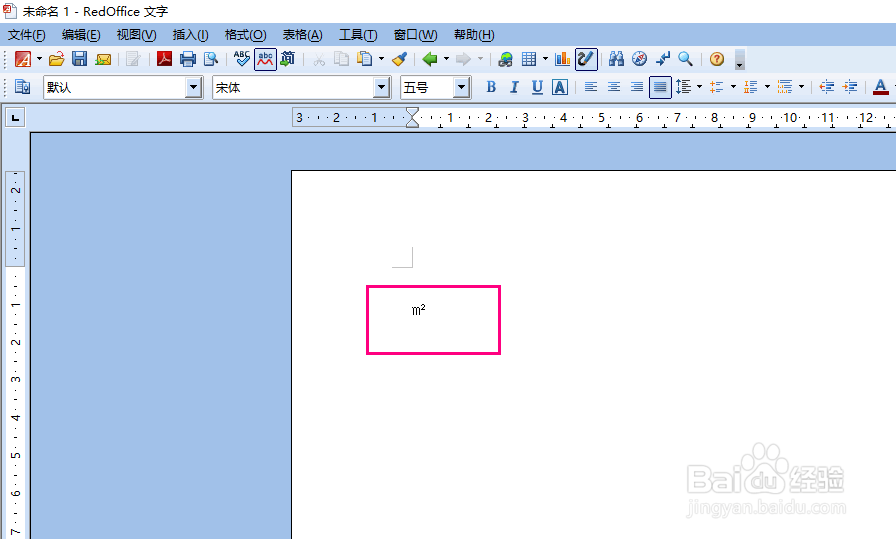Click the tab stop type selector
This screenshot has width=896, height=539.
point(15,118)
